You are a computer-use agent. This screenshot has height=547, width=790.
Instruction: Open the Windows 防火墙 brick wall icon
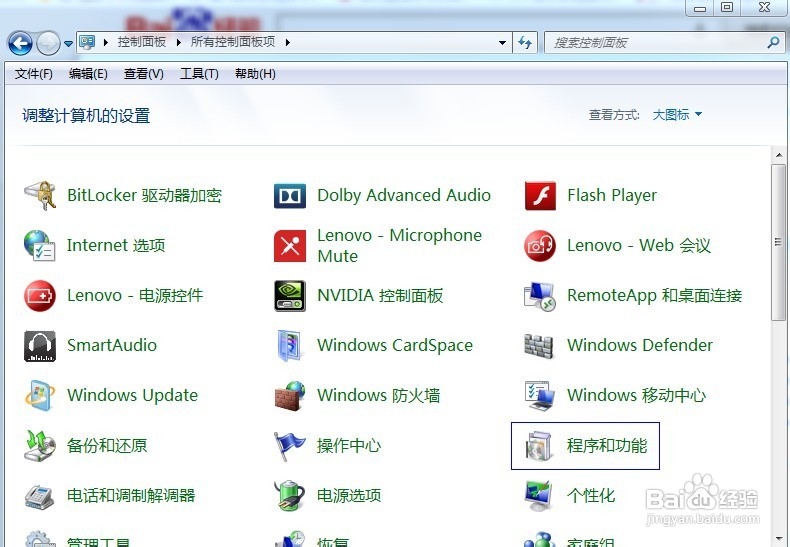pyautogui.click(x=290, y=396)
